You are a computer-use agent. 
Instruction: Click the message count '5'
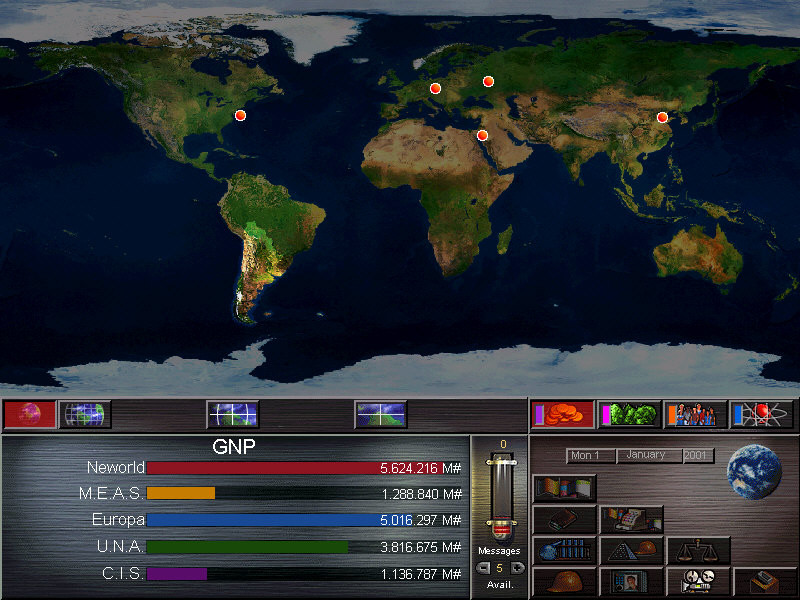coord(499,568)
